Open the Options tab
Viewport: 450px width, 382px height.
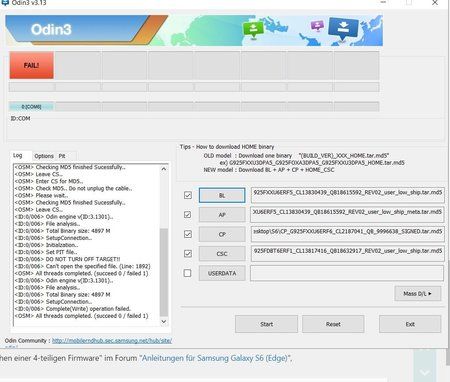[44, 156]
